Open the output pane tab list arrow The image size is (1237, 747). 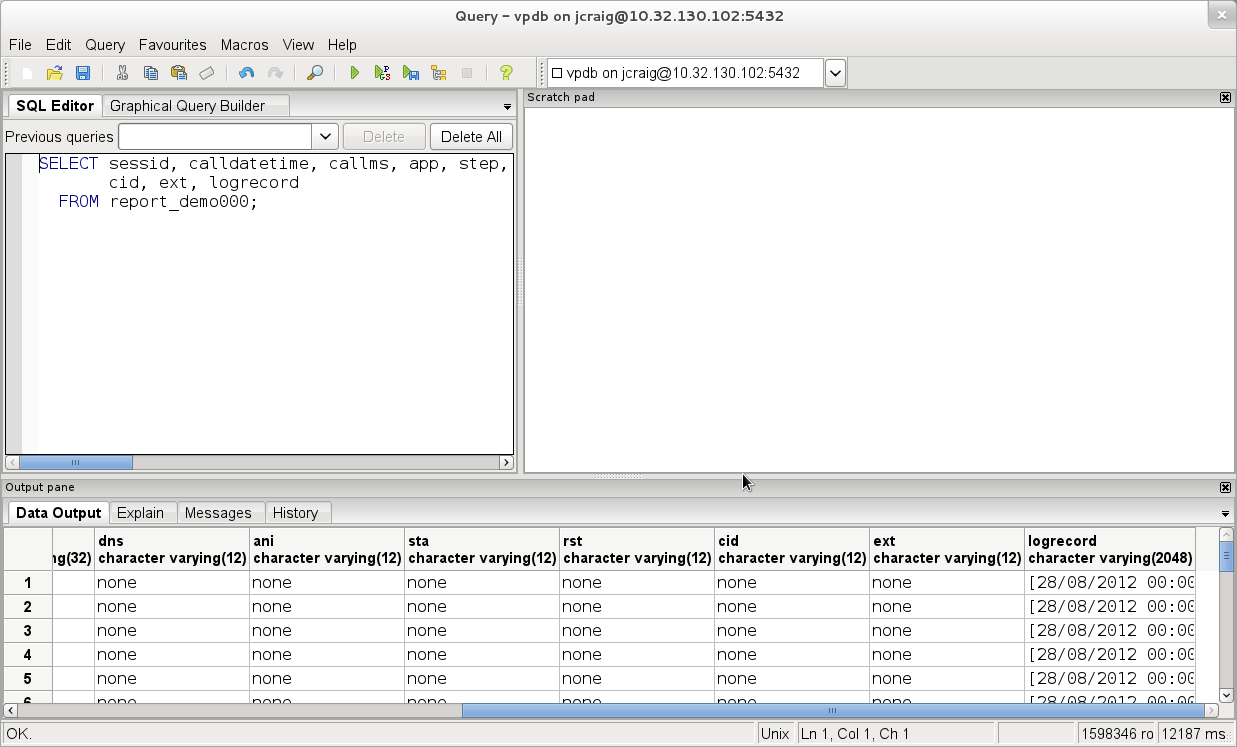1225,513
